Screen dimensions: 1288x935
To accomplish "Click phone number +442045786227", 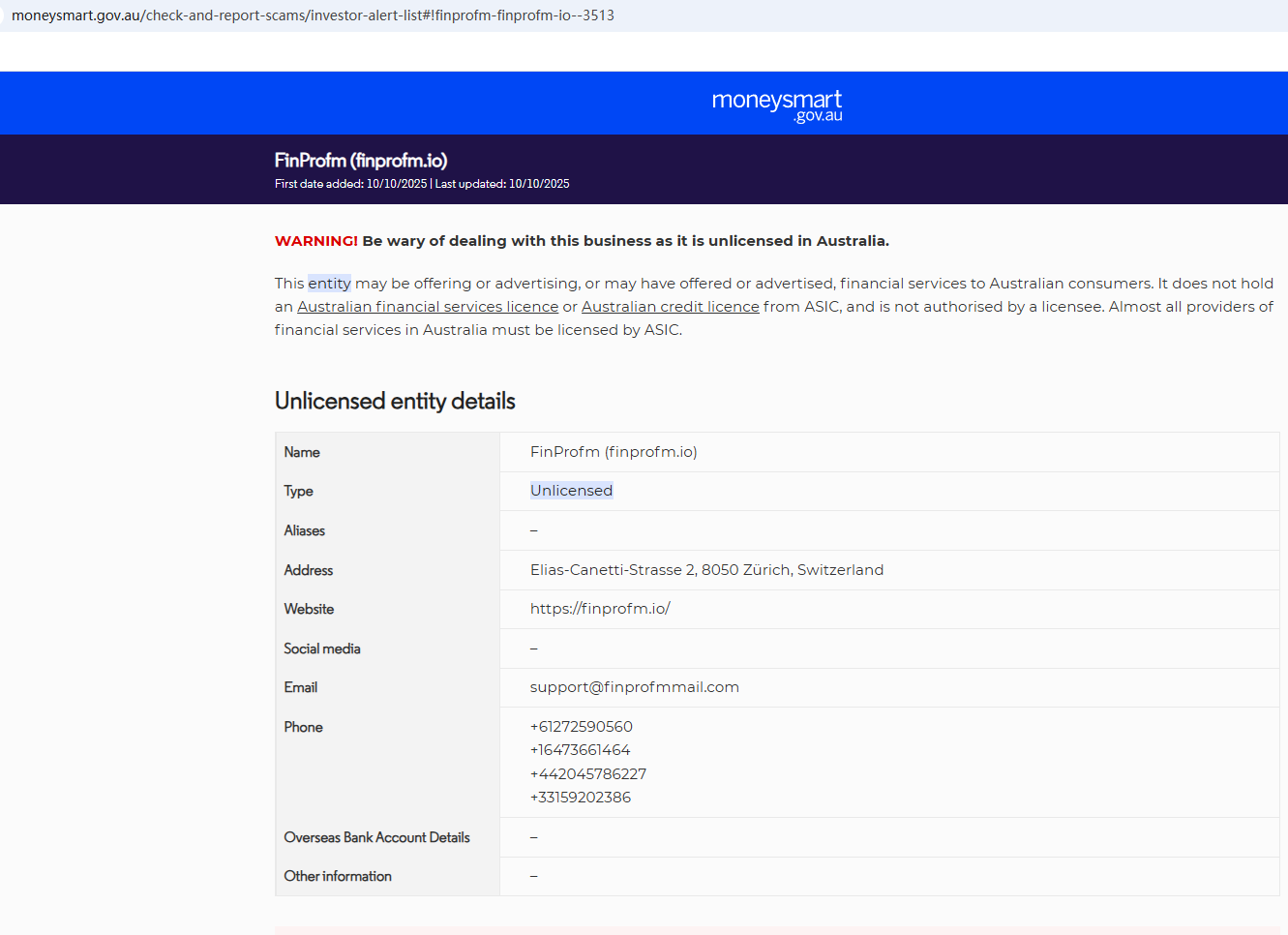I will pos(588,774).
